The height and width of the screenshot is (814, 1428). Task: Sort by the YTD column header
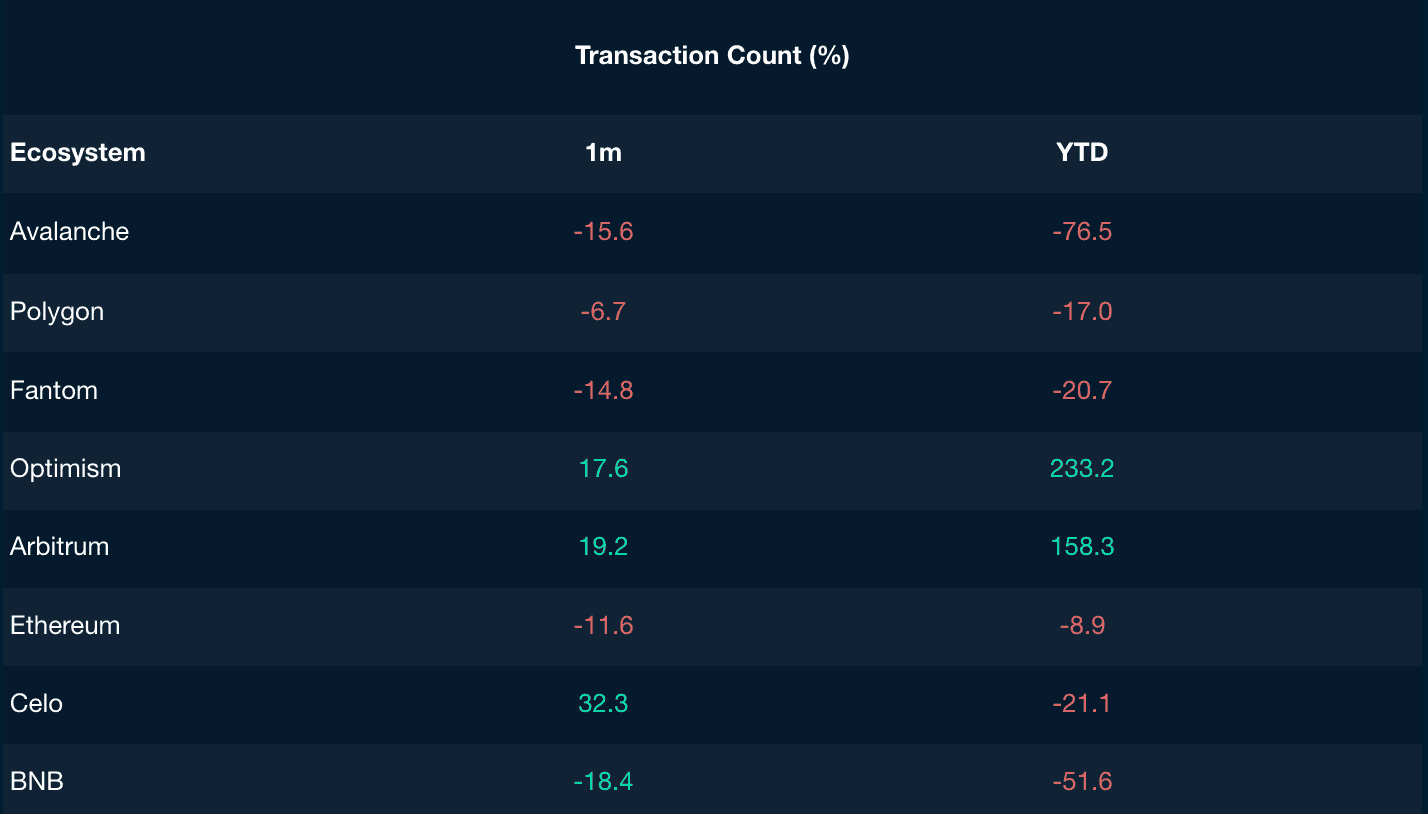pos(1082,153)
